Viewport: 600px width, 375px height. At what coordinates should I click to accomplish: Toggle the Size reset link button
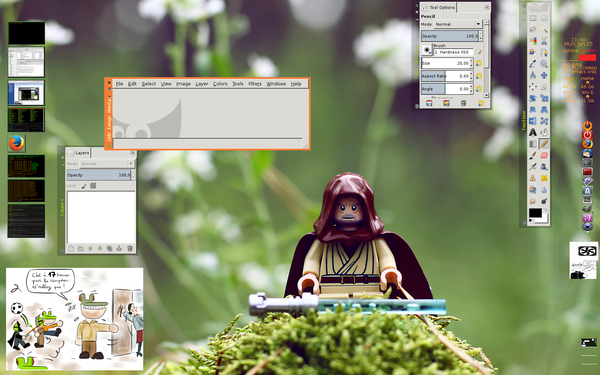click(479, 63)
